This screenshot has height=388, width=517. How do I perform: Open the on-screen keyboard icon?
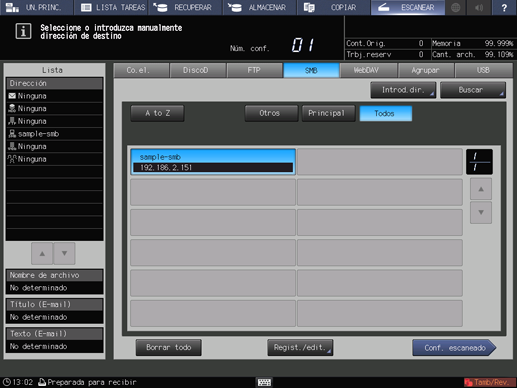click(264, 382)
